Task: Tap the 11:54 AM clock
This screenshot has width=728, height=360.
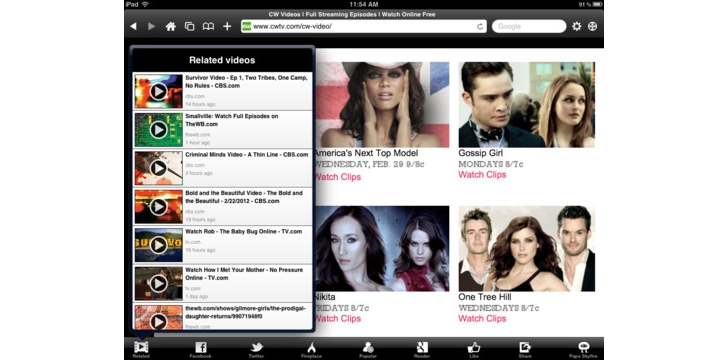Action: [x=364, y=4]
